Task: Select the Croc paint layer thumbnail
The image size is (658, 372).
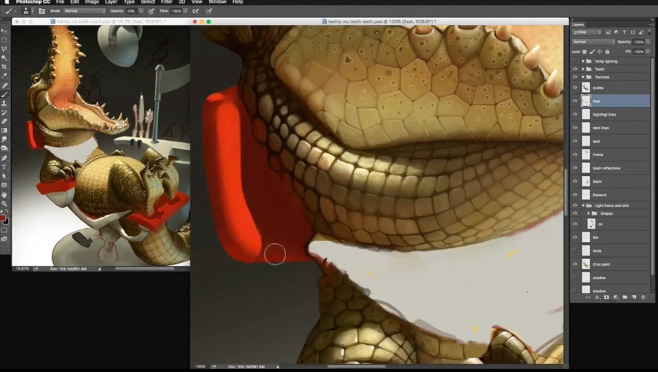Action: coord(586,264)
